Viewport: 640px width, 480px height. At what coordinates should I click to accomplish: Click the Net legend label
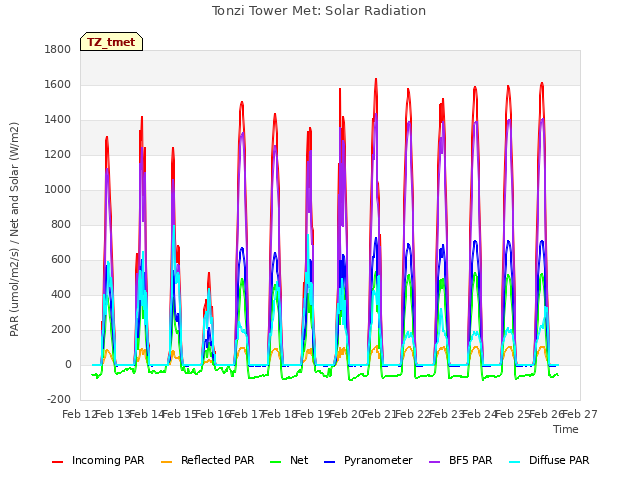pos(299,460)
